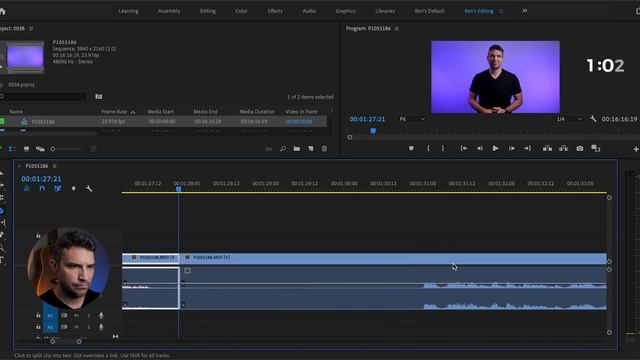This screenshot has width=640, height=360.
Task: Select the Razor tool
Action: click(2, 211)
